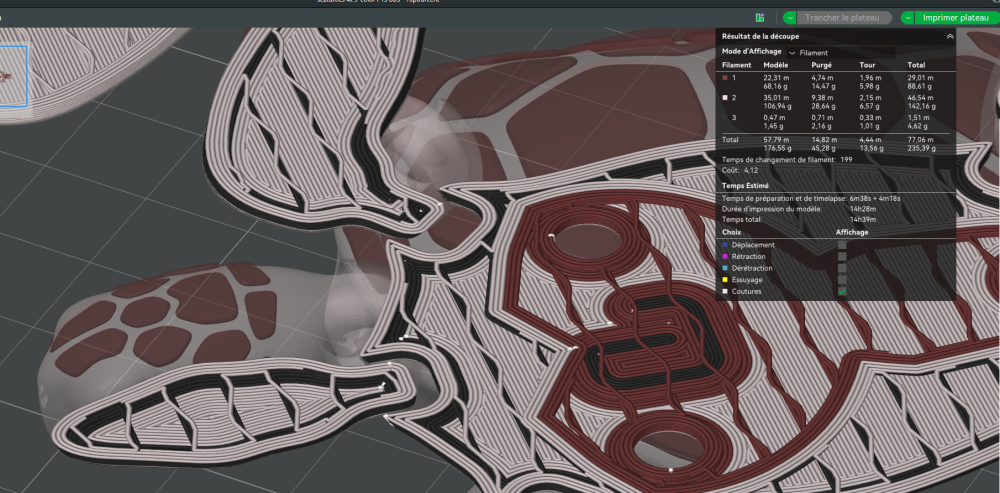Open the Imprimer plateau dropdown arrow
1000x493 pixels.
[908, 18]
